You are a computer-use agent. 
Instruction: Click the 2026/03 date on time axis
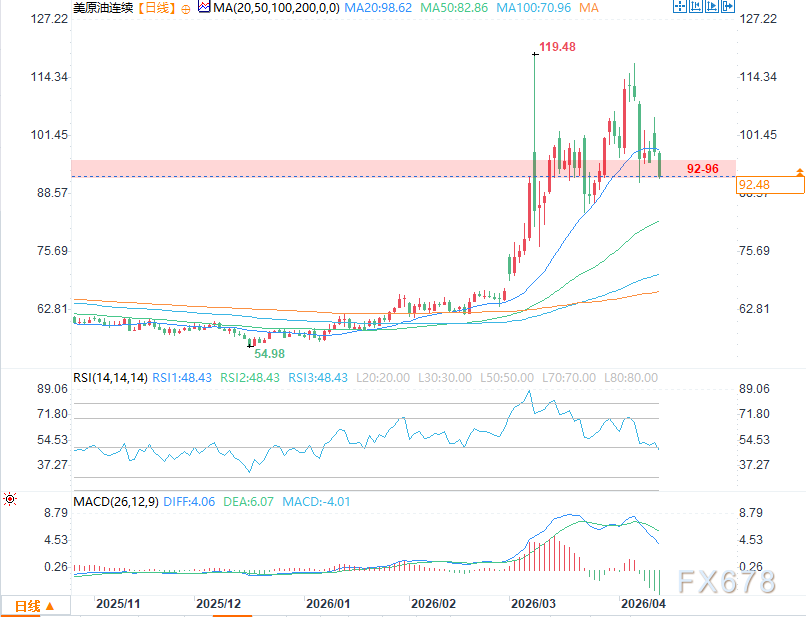(533, 604)
